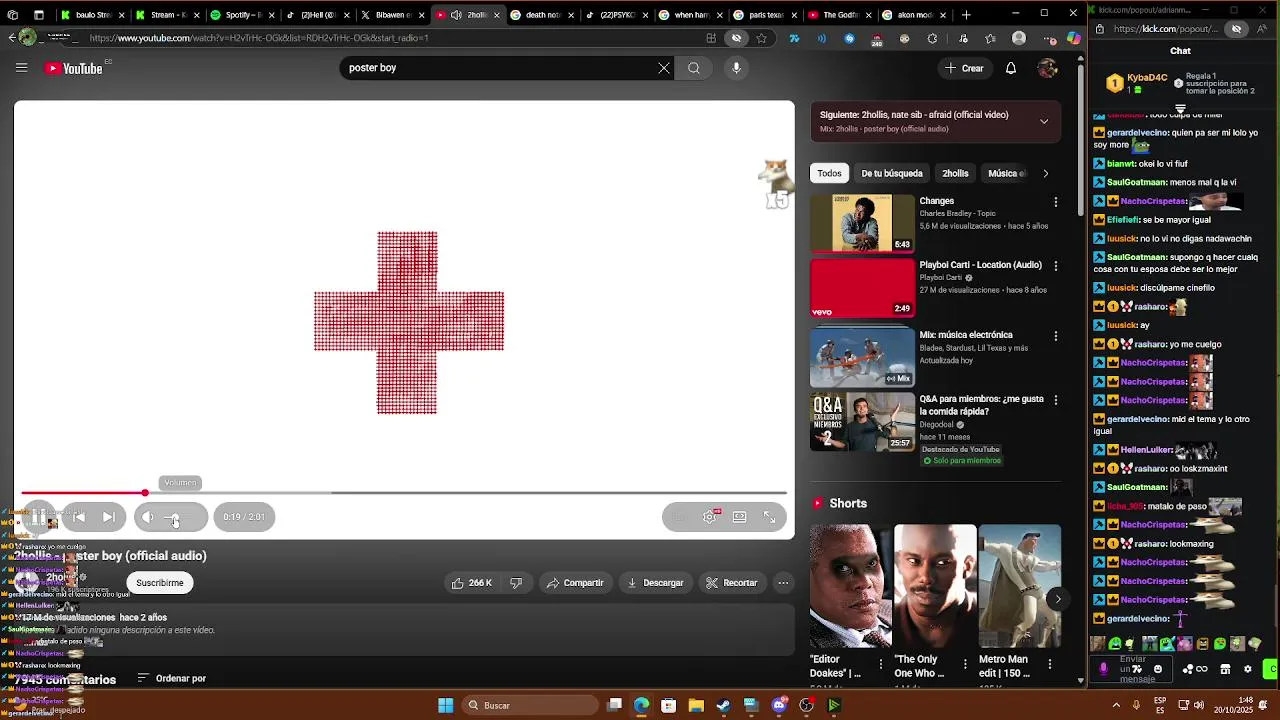This screenshot has width=1280, height=720.
Task: Open the Recortar clip tool
Action: point(731,583)
